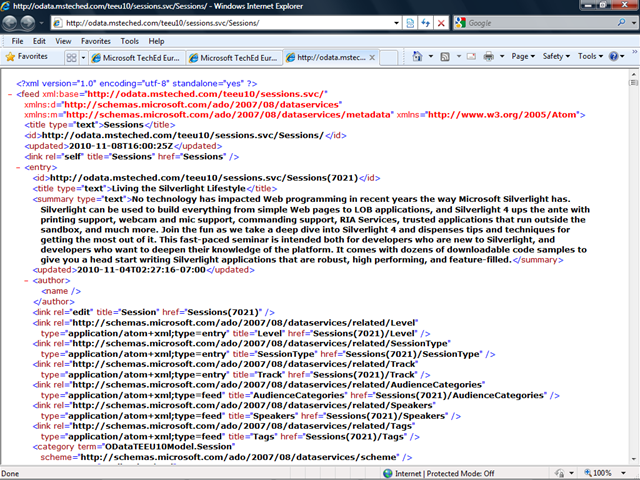Click href Sessions(7021)/Speakers text
The width and height of the screenshot is (640, 480).
click(387, 416)
